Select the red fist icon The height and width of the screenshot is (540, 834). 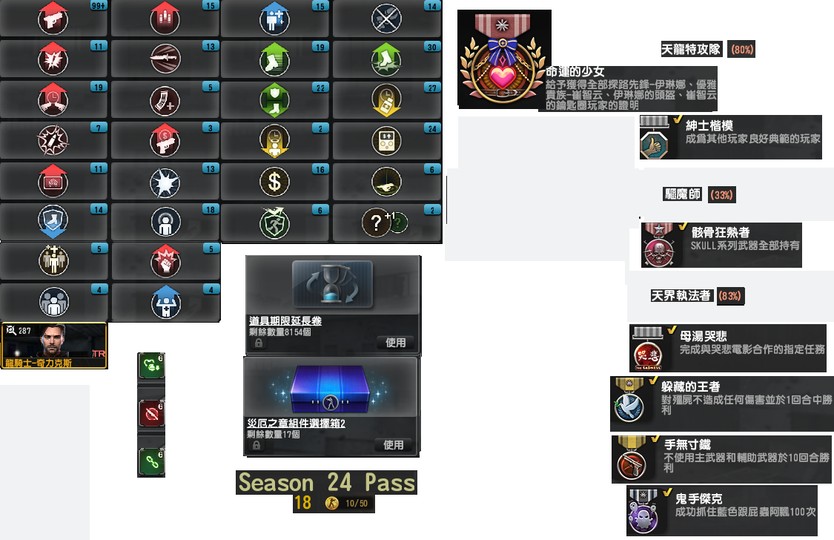[x=165, y=261]
